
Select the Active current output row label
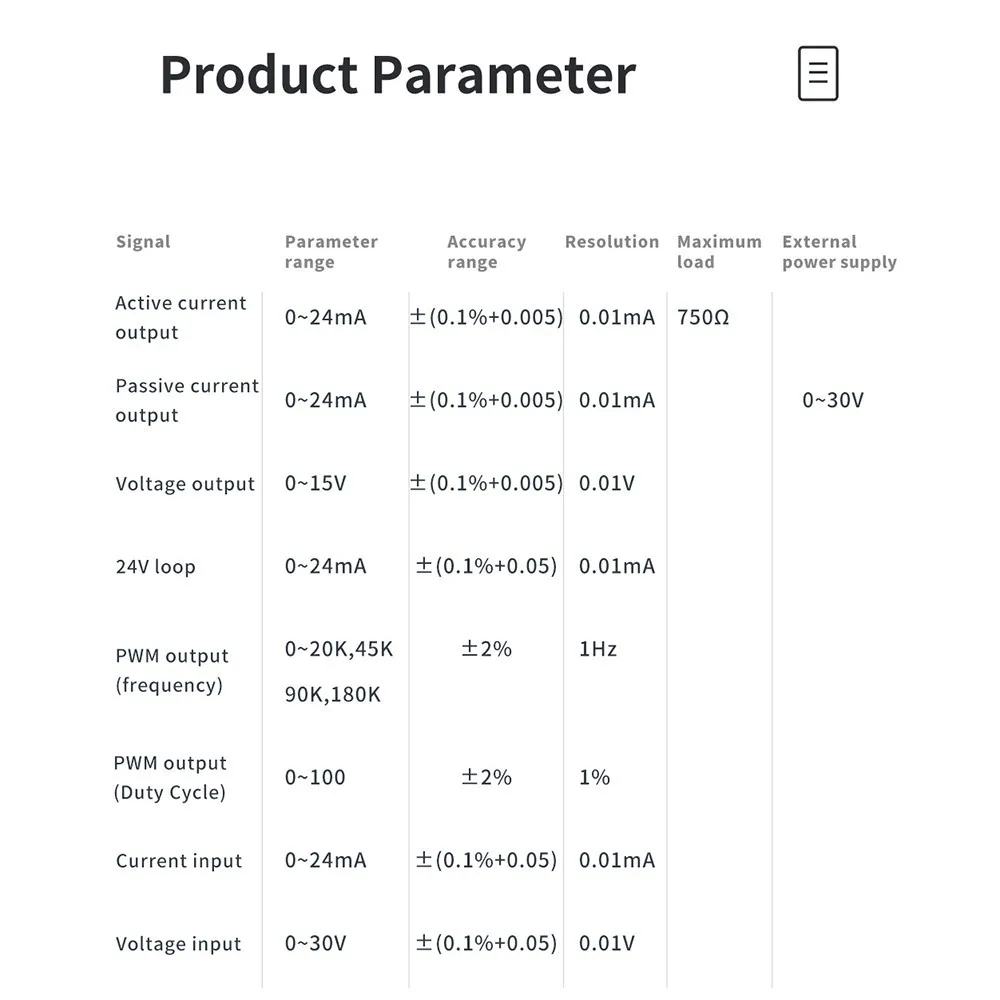pos(180,318)
